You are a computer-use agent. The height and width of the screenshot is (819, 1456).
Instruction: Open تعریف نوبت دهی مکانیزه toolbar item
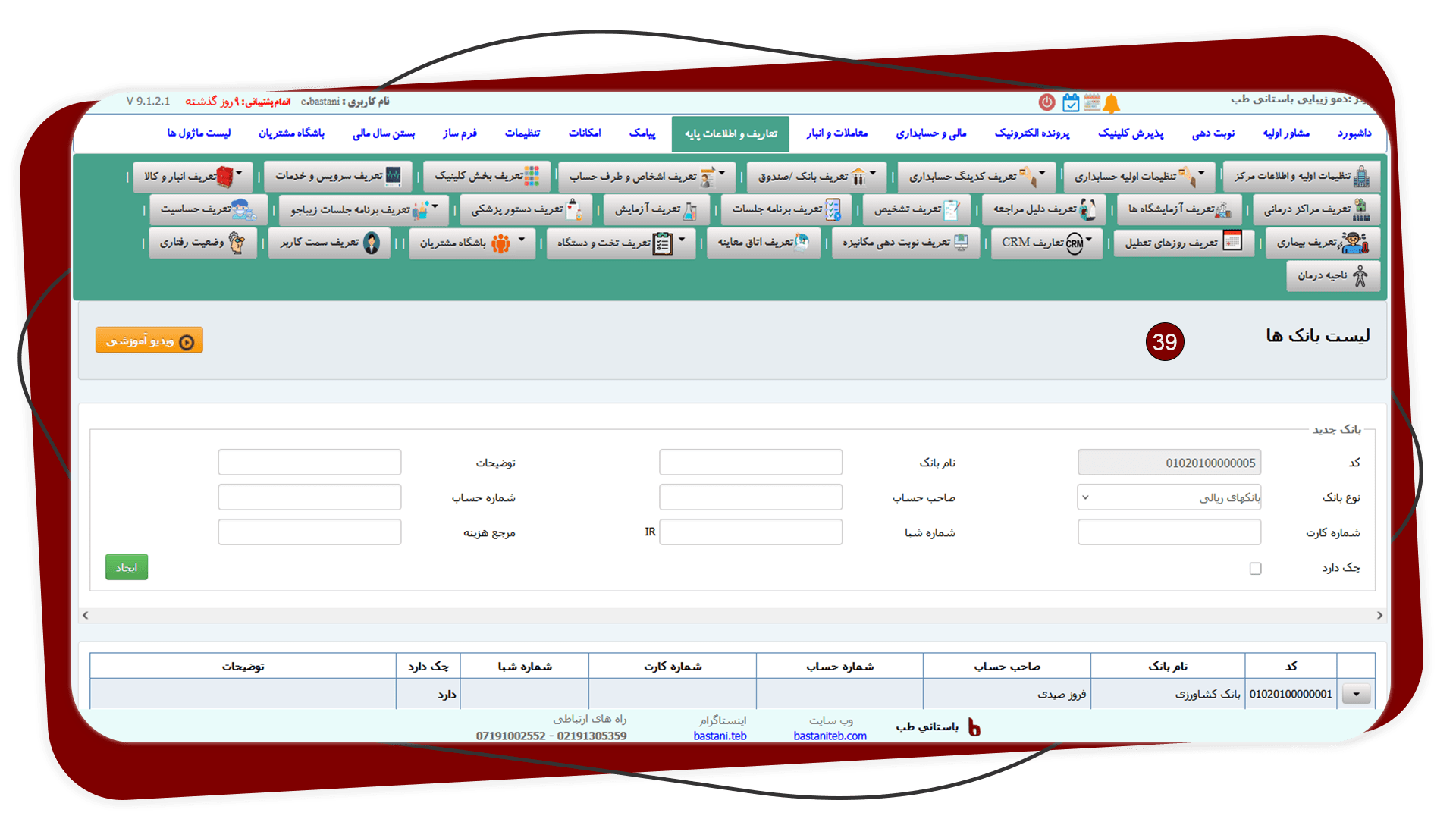(905, 243)
